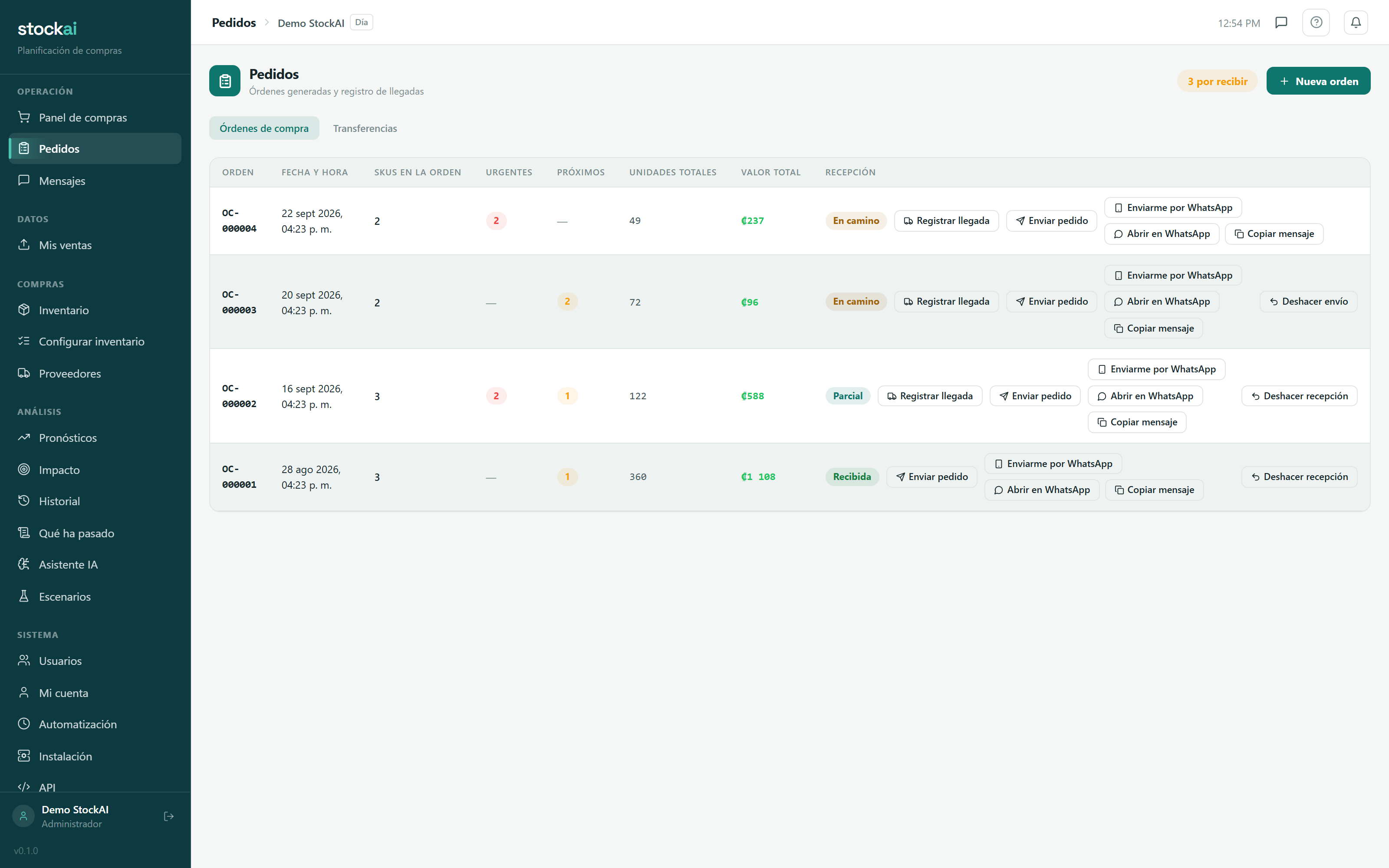Click the Día badge in breadcrumb
Viewport: 1389px width, 868px height.
[x=362, y=23]
